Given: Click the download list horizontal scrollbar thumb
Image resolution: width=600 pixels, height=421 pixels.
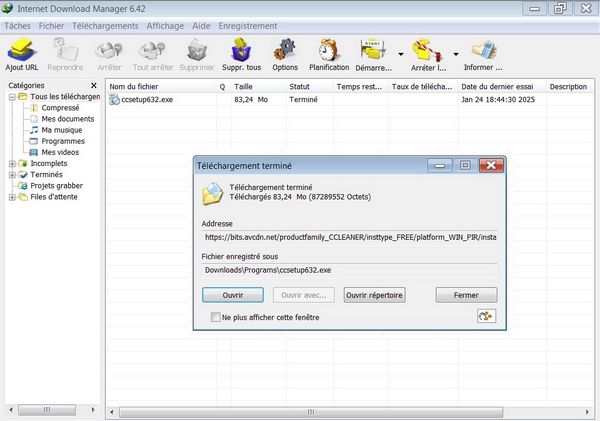Looking at the screenshot, I should pos(311,412).
